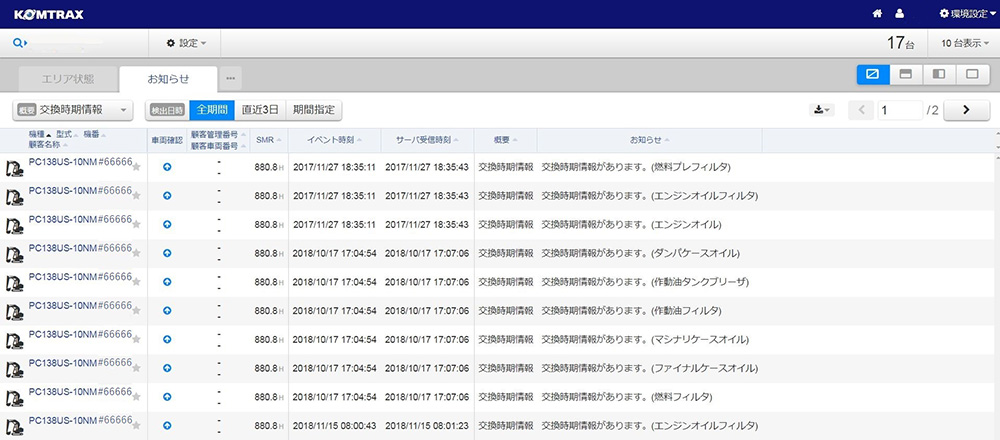Toggle favorite star on third row machine
The image size is (1000, 440).
tap(136, 225)
